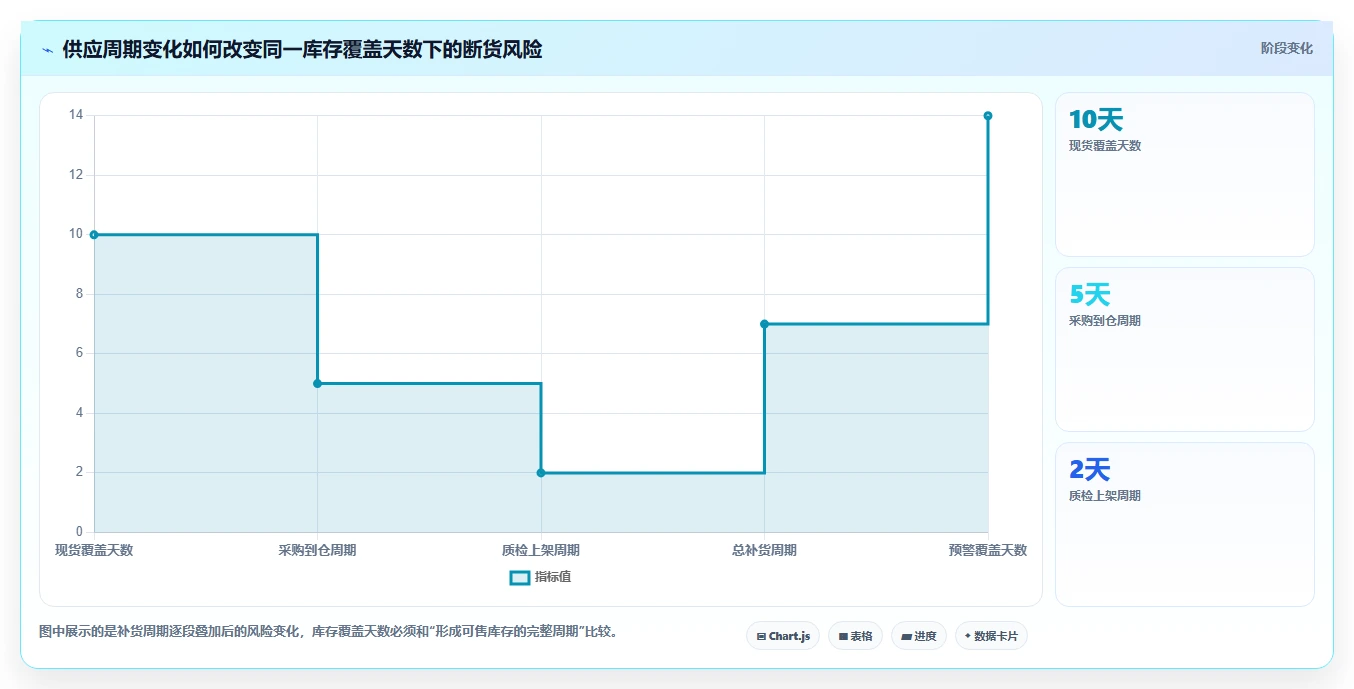Click the y-axis label 12
Viewport: 1354px width, 689px height.
tap(76, 175)
